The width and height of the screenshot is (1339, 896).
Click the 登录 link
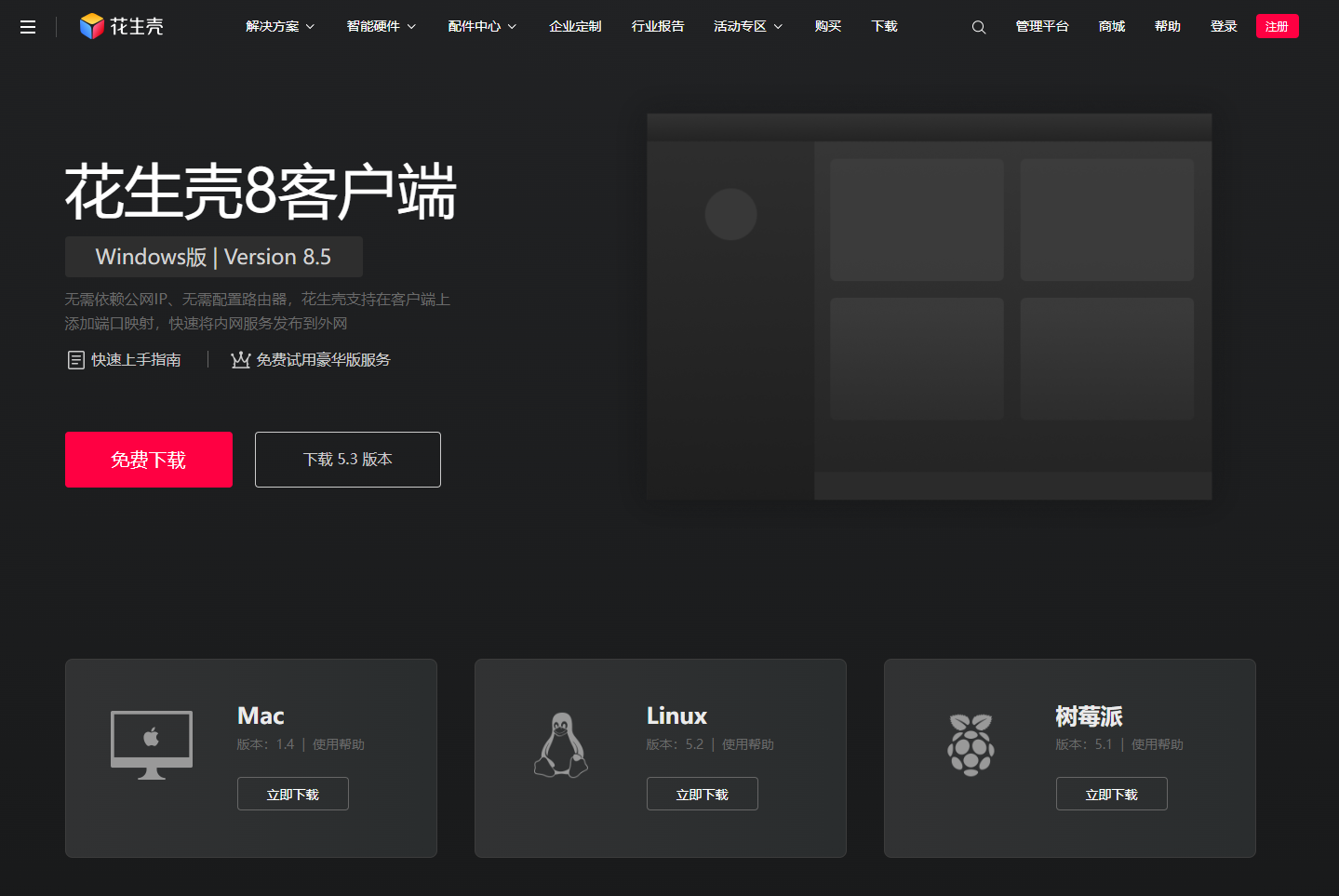tap(1224, 26)
